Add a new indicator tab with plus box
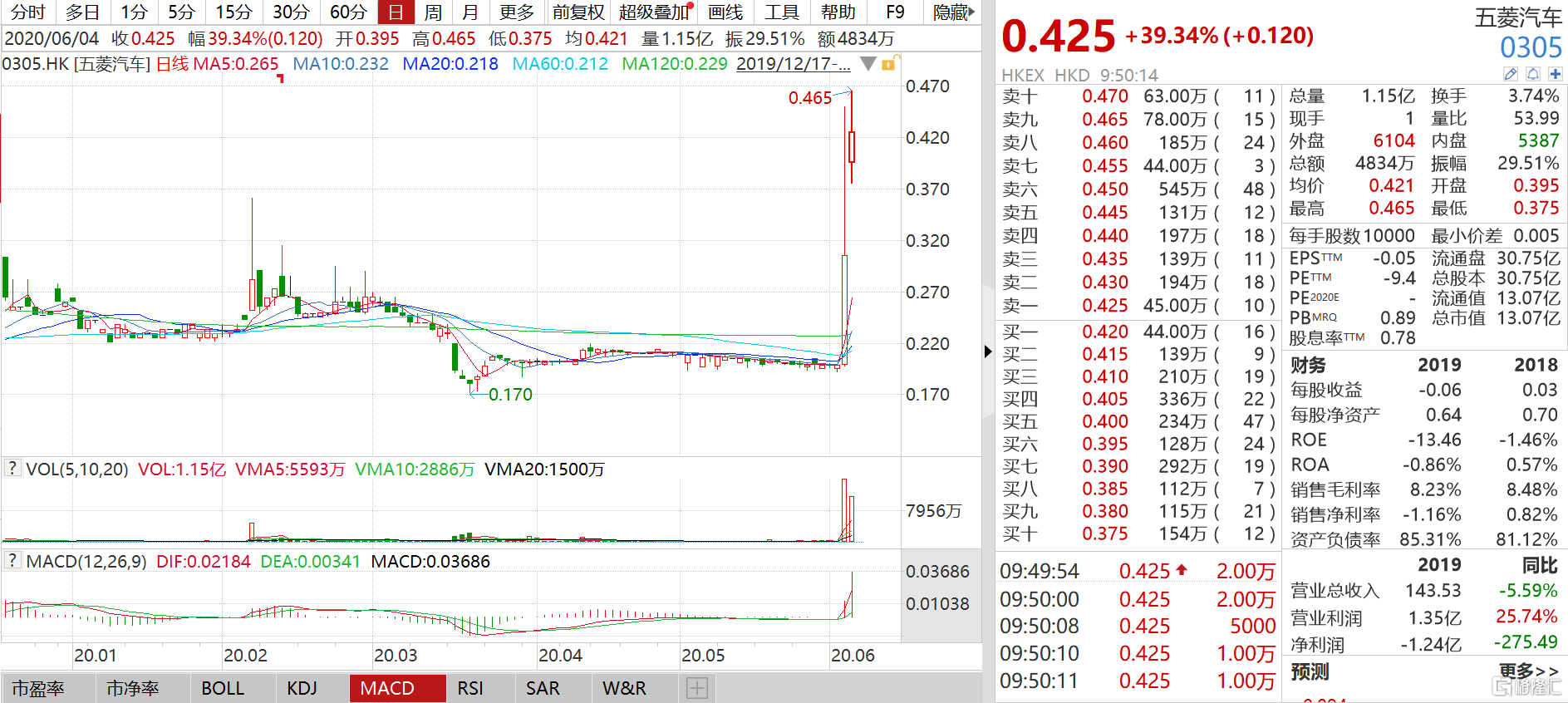Screen dimensions: 1568x703 pyautogui.click(x=697, y=688)
